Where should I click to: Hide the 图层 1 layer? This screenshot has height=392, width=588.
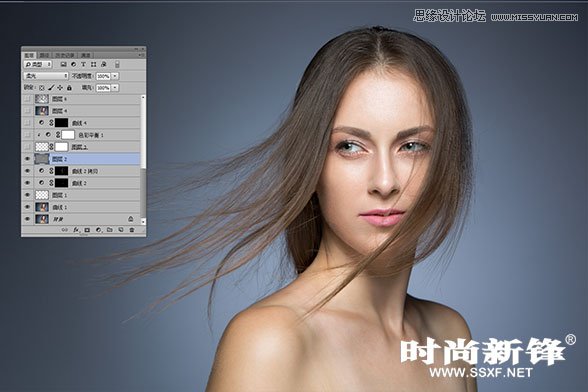27,195
